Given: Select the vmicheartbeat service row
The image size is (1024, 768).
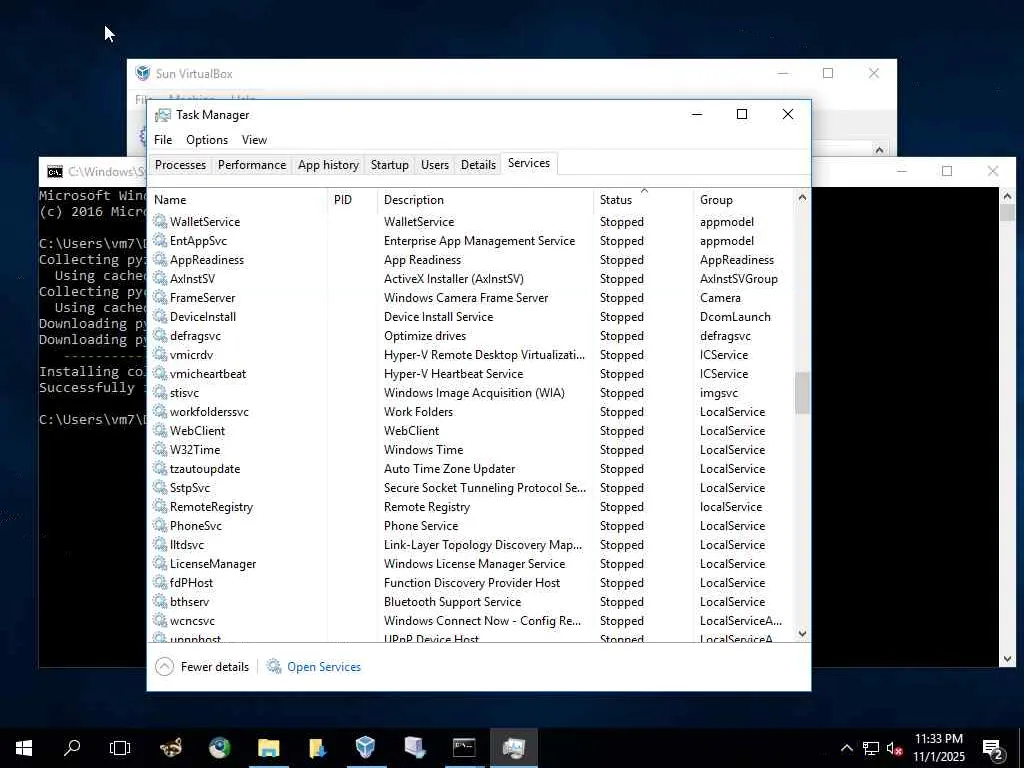Looking at the screenshot, I should (472, 374).
